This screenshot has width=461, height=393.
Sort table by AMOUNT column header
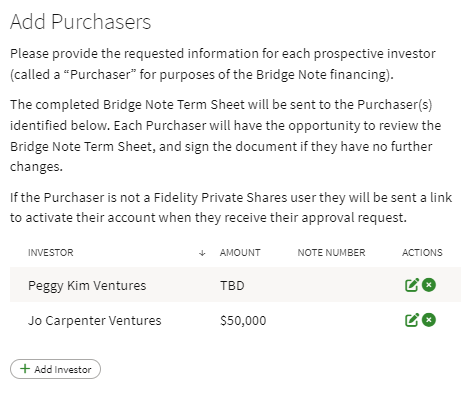coord(240,252)
